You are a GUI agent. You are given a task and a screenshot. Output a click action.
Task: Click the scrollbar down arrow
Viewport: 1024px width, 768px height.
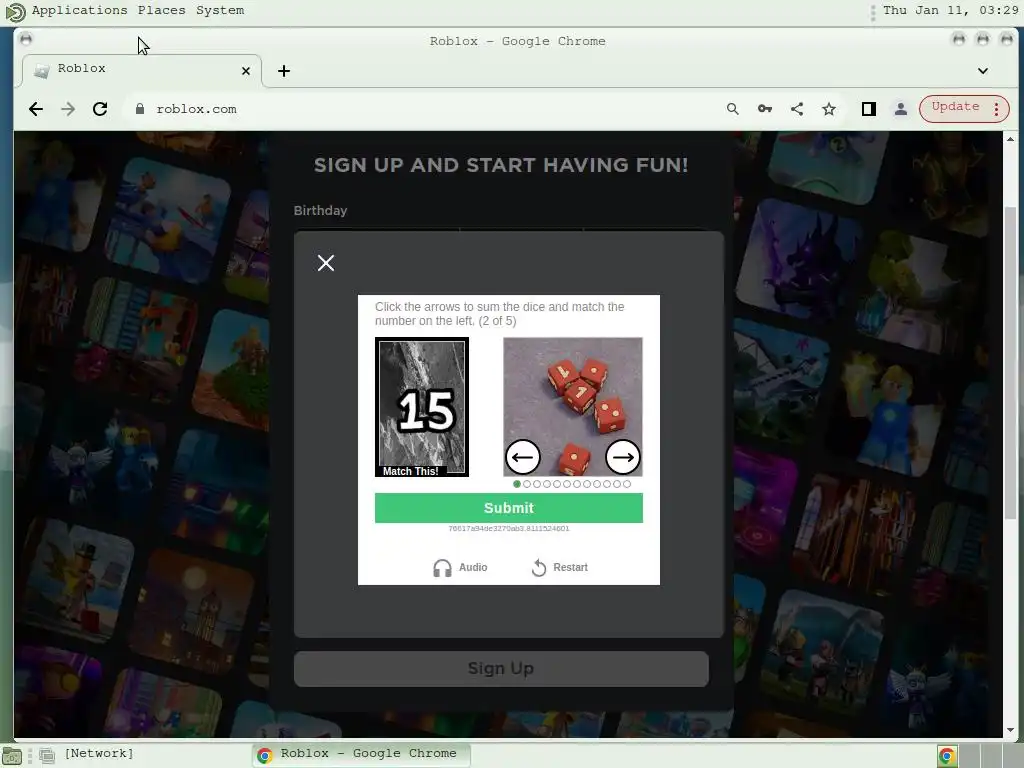click(x=1010, y=729)
